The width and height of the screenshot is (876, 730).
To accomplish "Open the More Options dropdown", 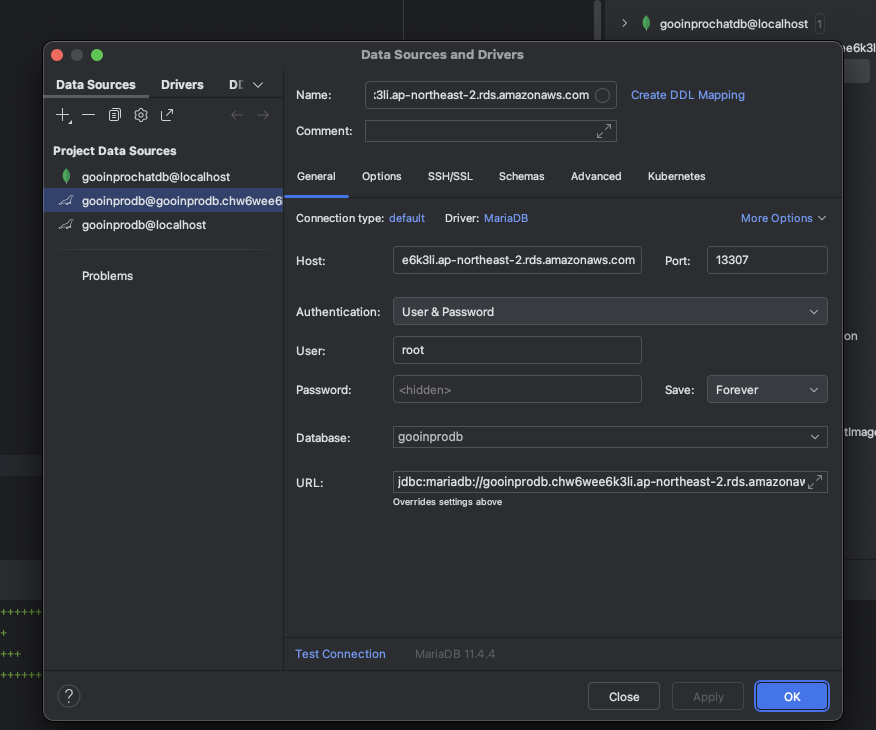I will 783,218.
